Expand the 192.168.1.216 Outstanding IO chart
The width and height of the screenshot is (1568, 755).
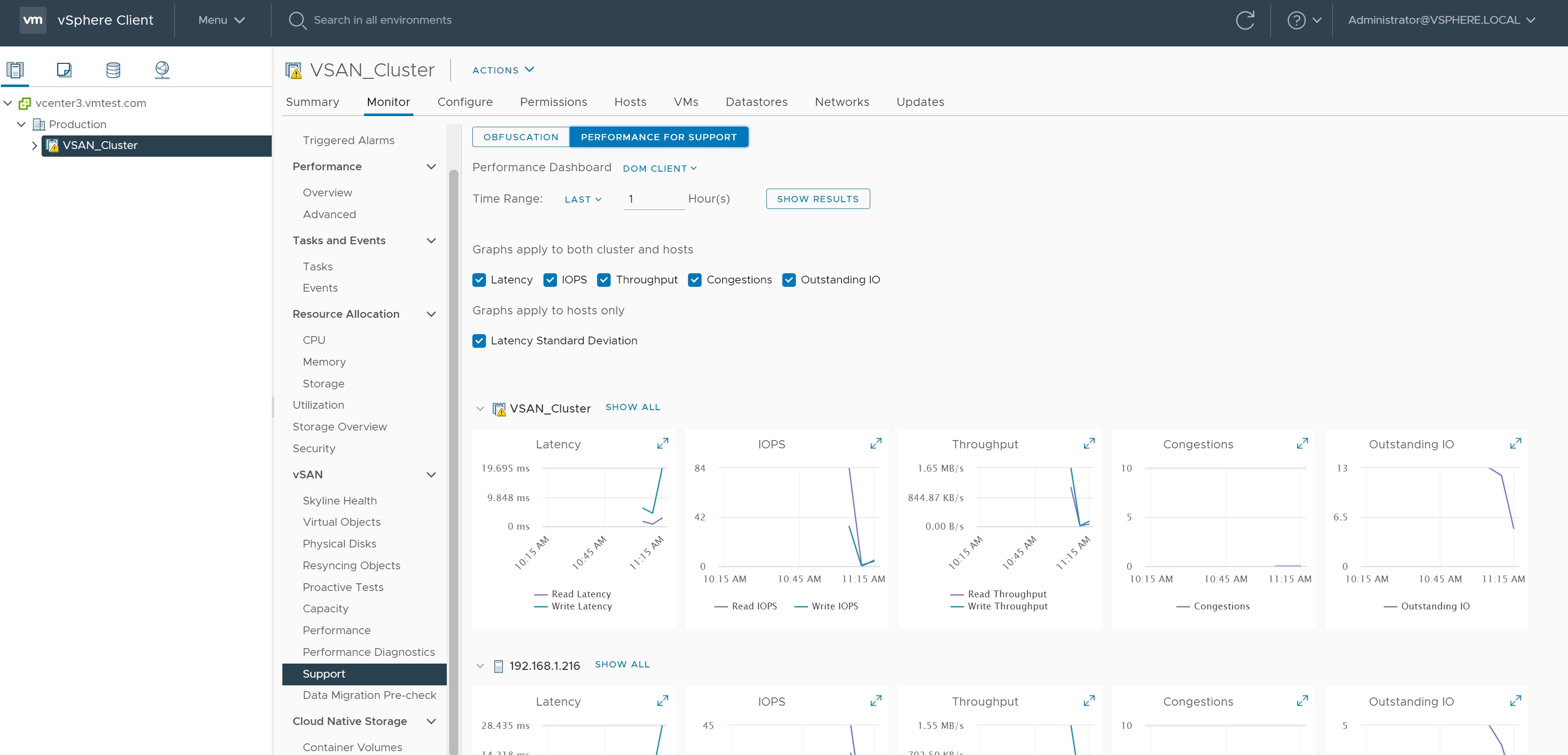[1516, 701]
